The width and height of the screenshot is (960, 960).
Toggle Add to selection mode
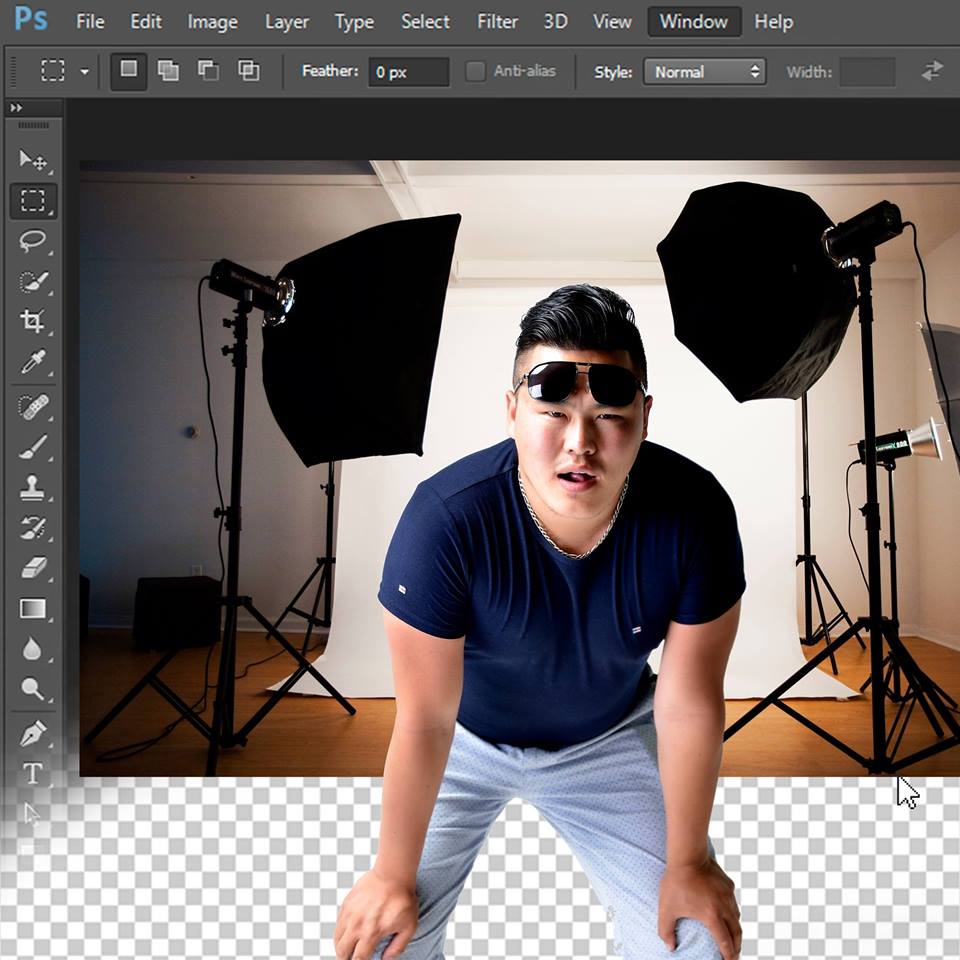(x=169, y=70)
